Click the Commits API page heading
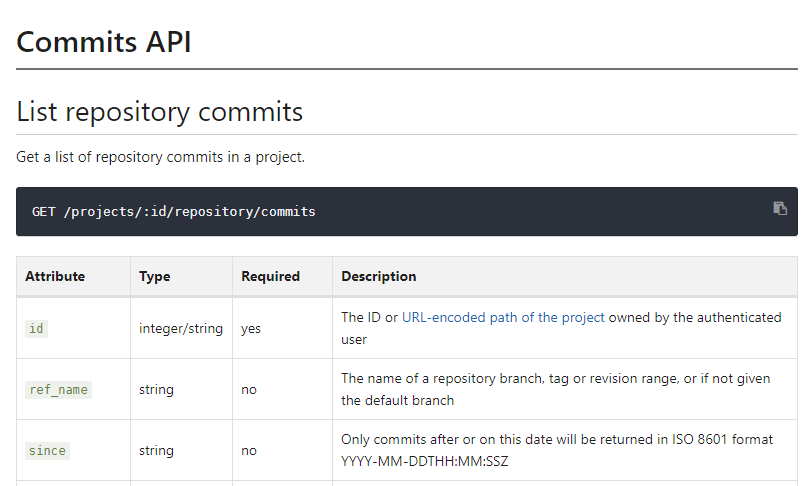This screenshot has height=486, width=807. point(104,42)
